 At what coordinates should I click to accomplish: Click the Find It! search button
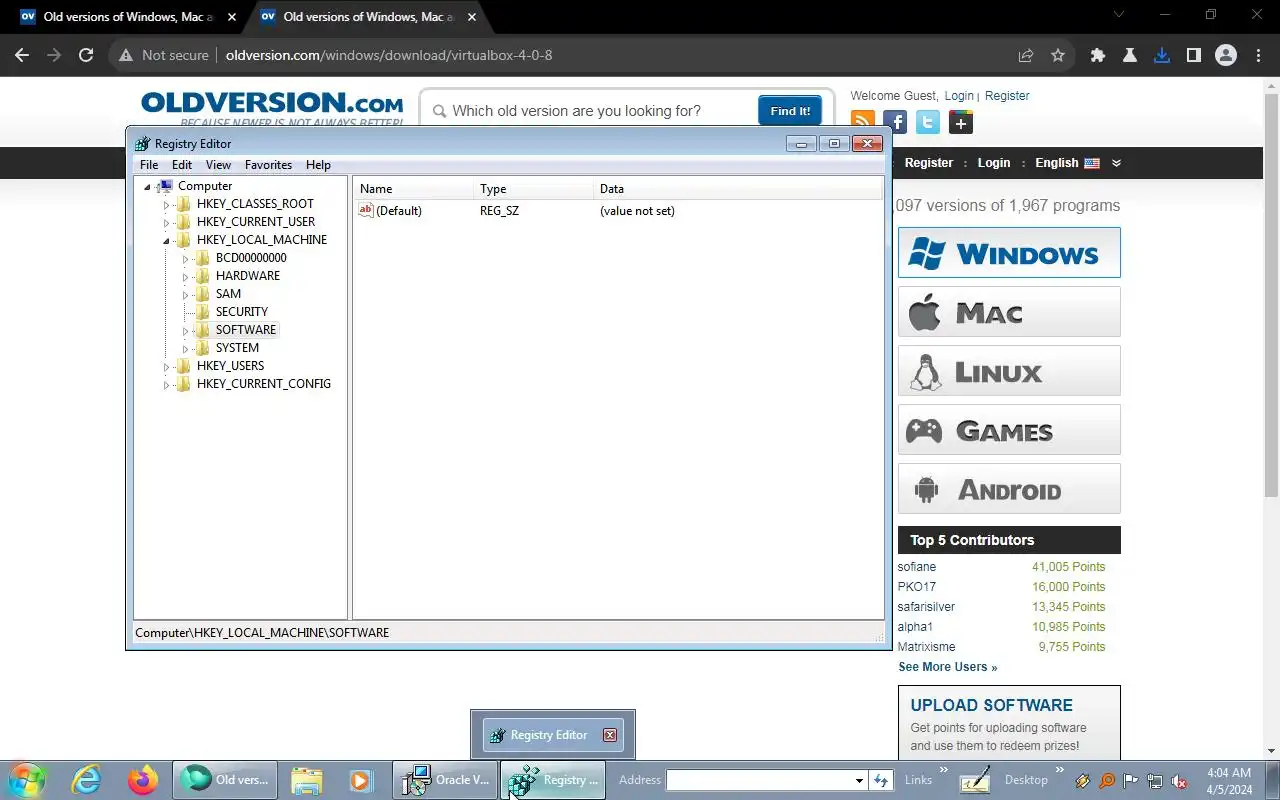pos(790,111)
